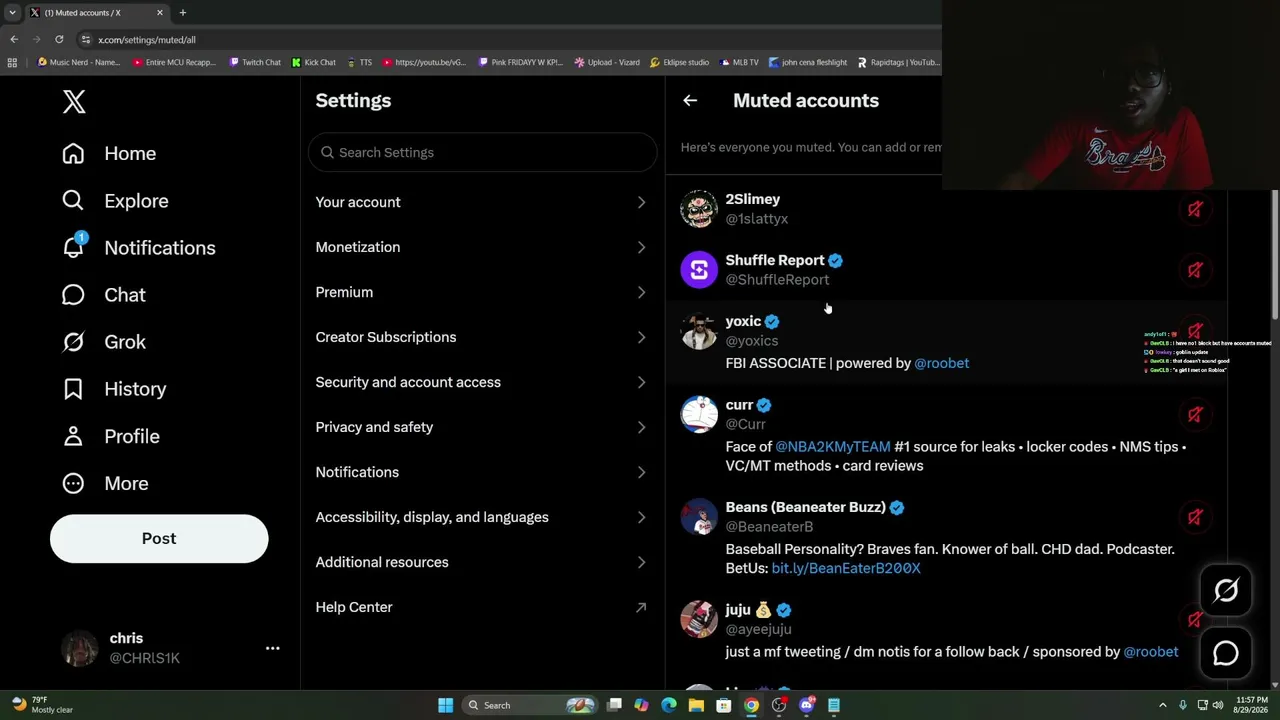The height and width of the screenshot is (720, 1280).
Task: Open the Windows Start menu
Action: click(446, 705)
